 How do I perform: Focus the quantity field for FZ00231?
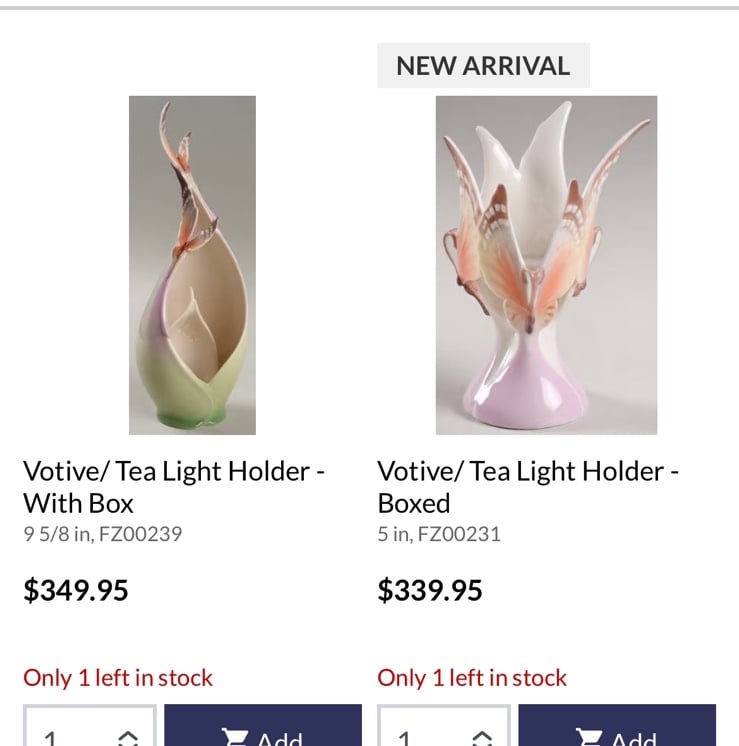tap(443, 725)
